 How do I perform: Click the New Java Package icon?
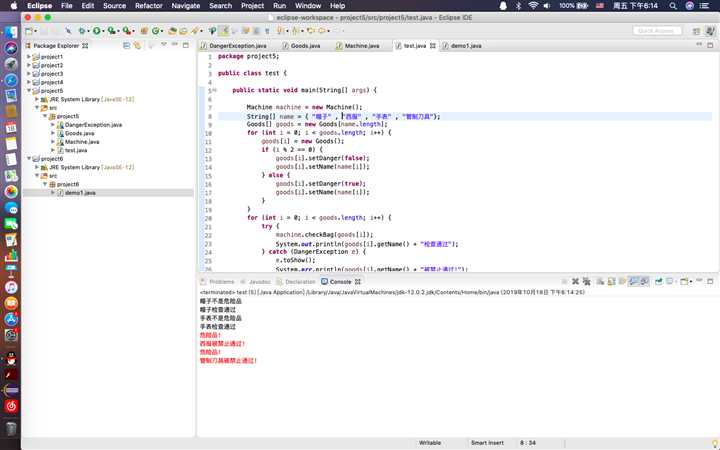[144, 31]
